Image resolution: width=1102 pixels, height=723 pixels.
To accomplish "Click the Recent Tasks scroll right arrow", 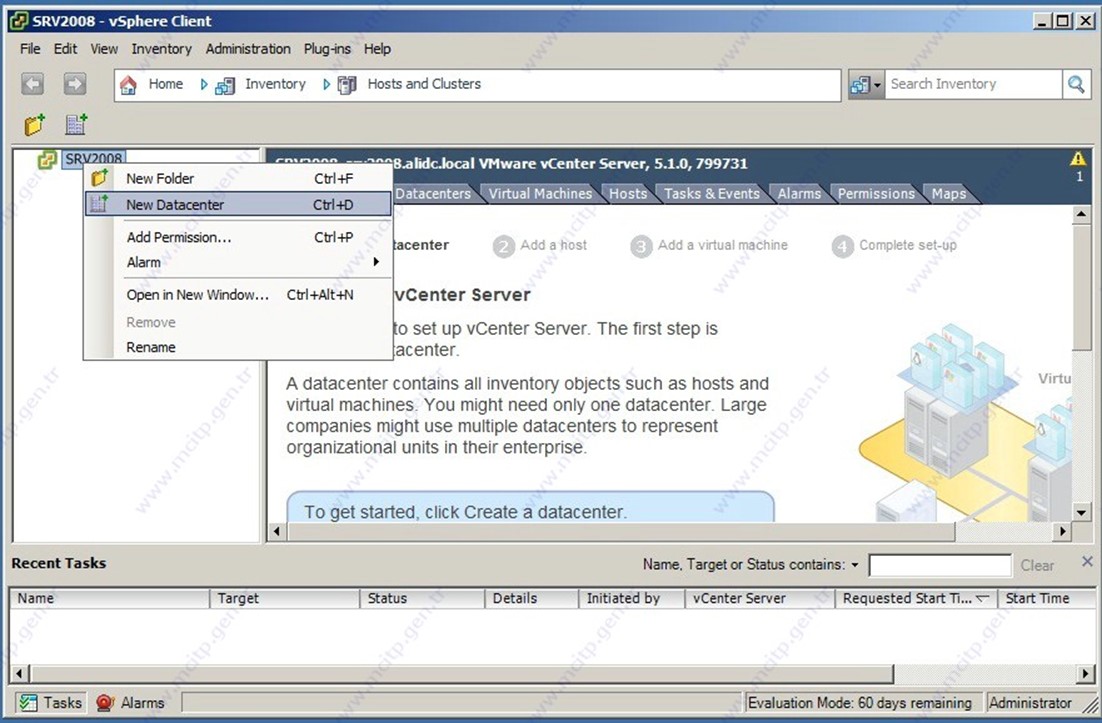I will click(1087, 674).
